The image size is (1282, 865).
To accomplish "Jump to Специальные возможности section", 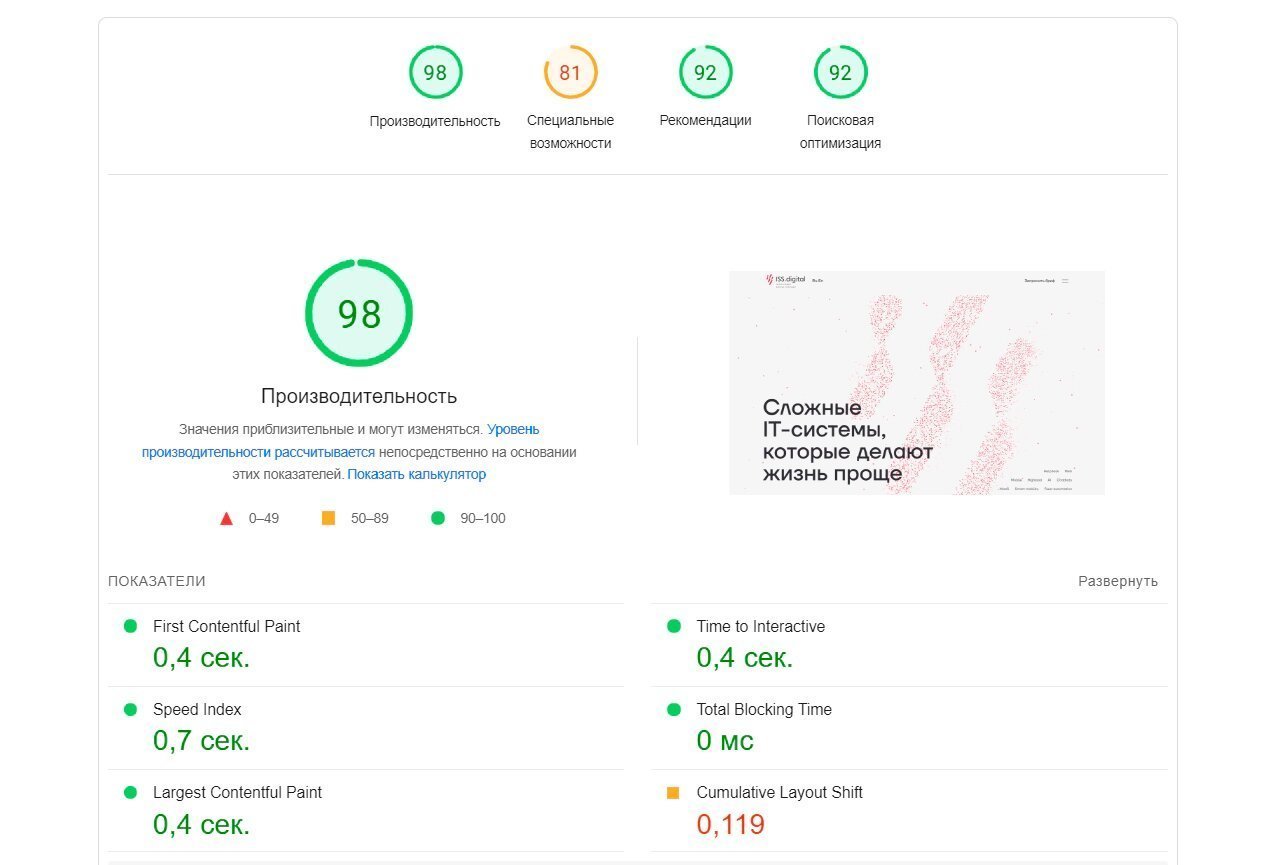I will 570,131.
